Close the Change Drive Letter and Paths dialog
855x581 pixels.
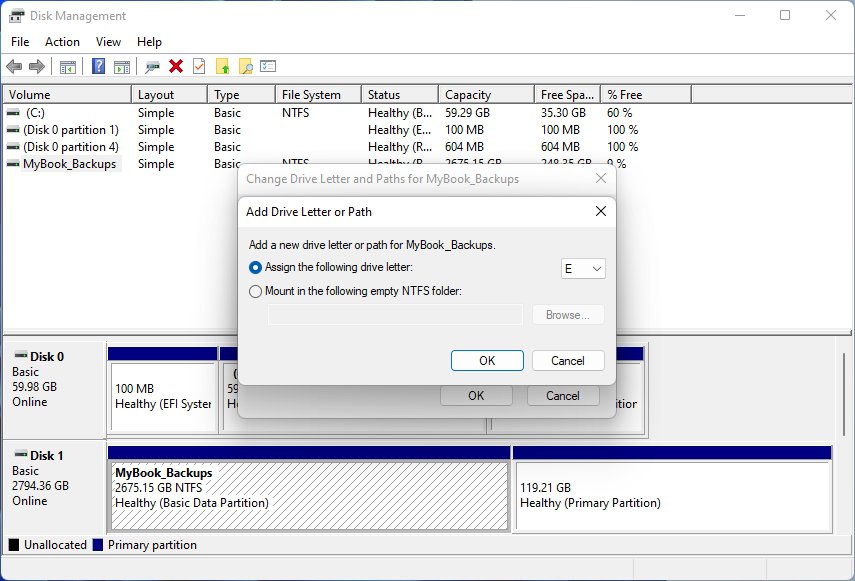(x=600, y=178)
